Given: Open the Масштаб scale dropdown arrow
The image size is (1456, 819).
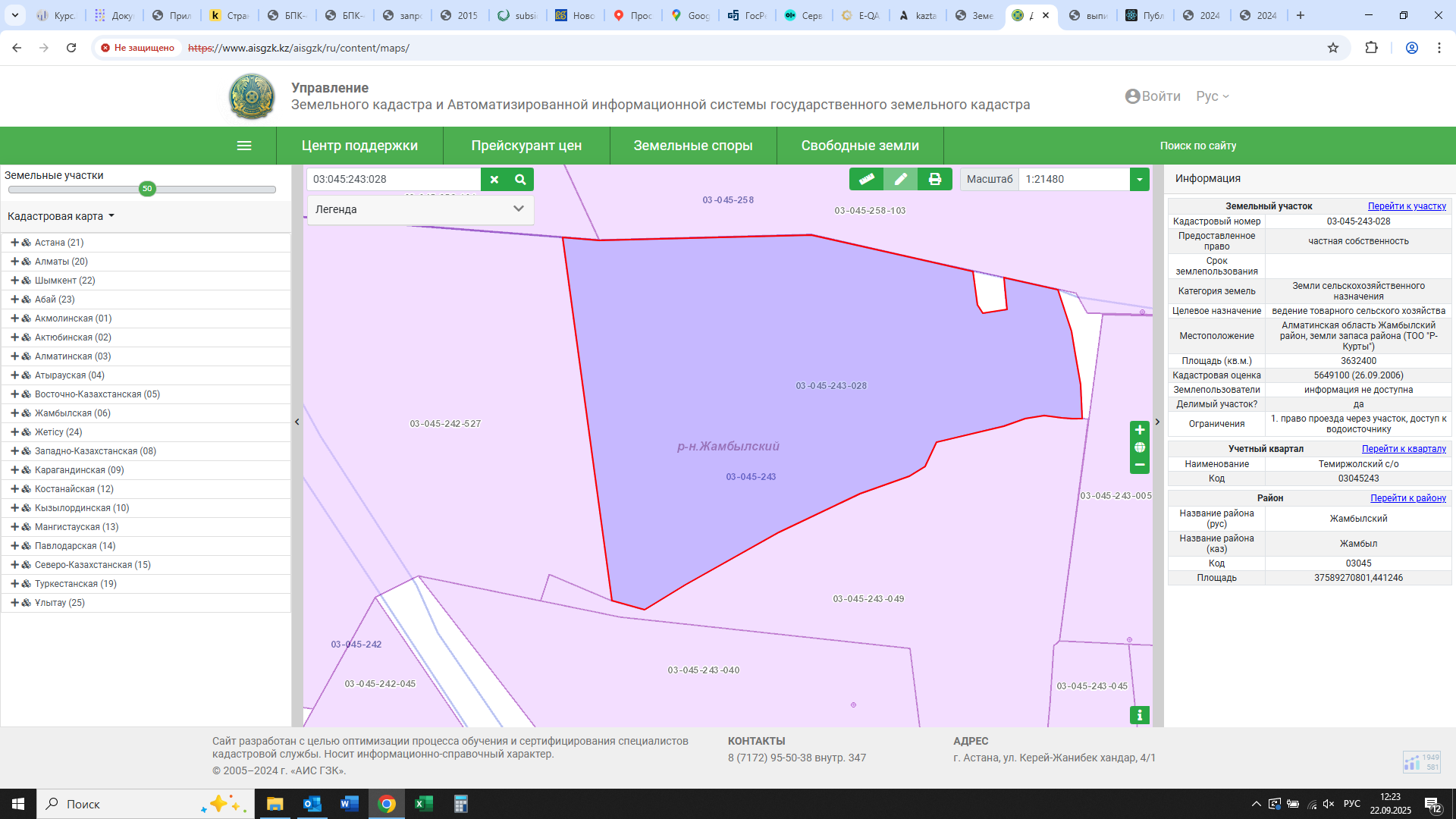Looking at the screenshot, I should pyautogui.click(x=1139, y=179).
